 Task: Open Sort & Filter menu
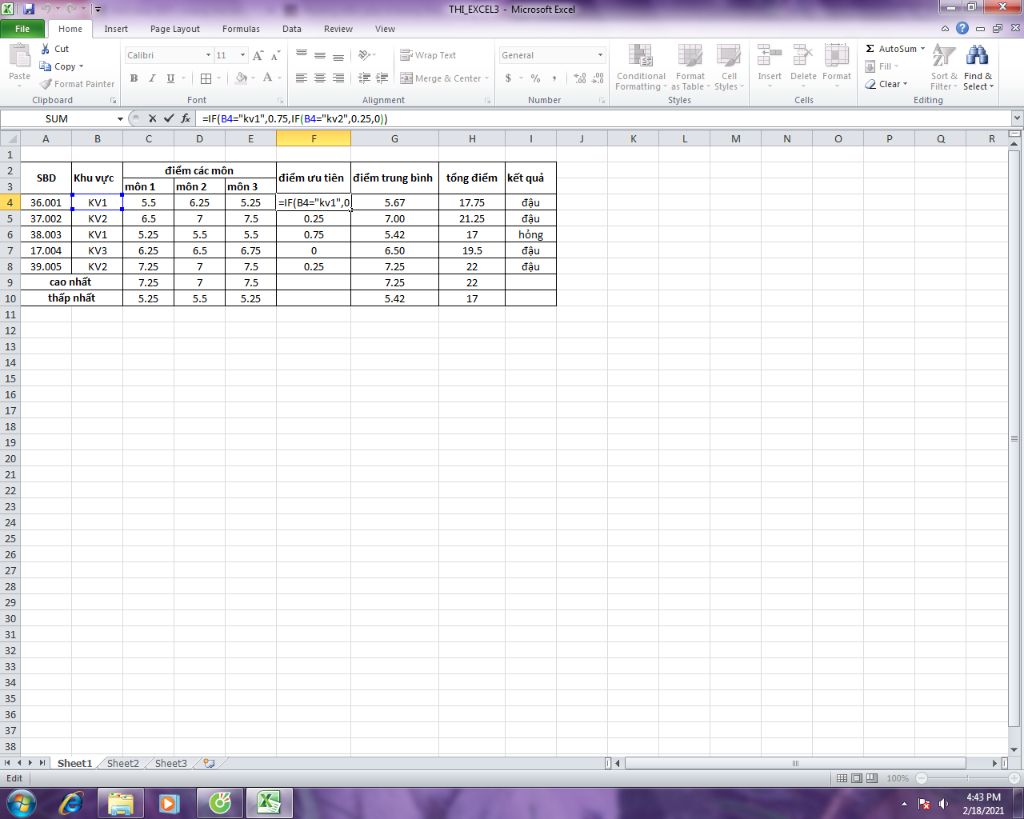point(944,67)
